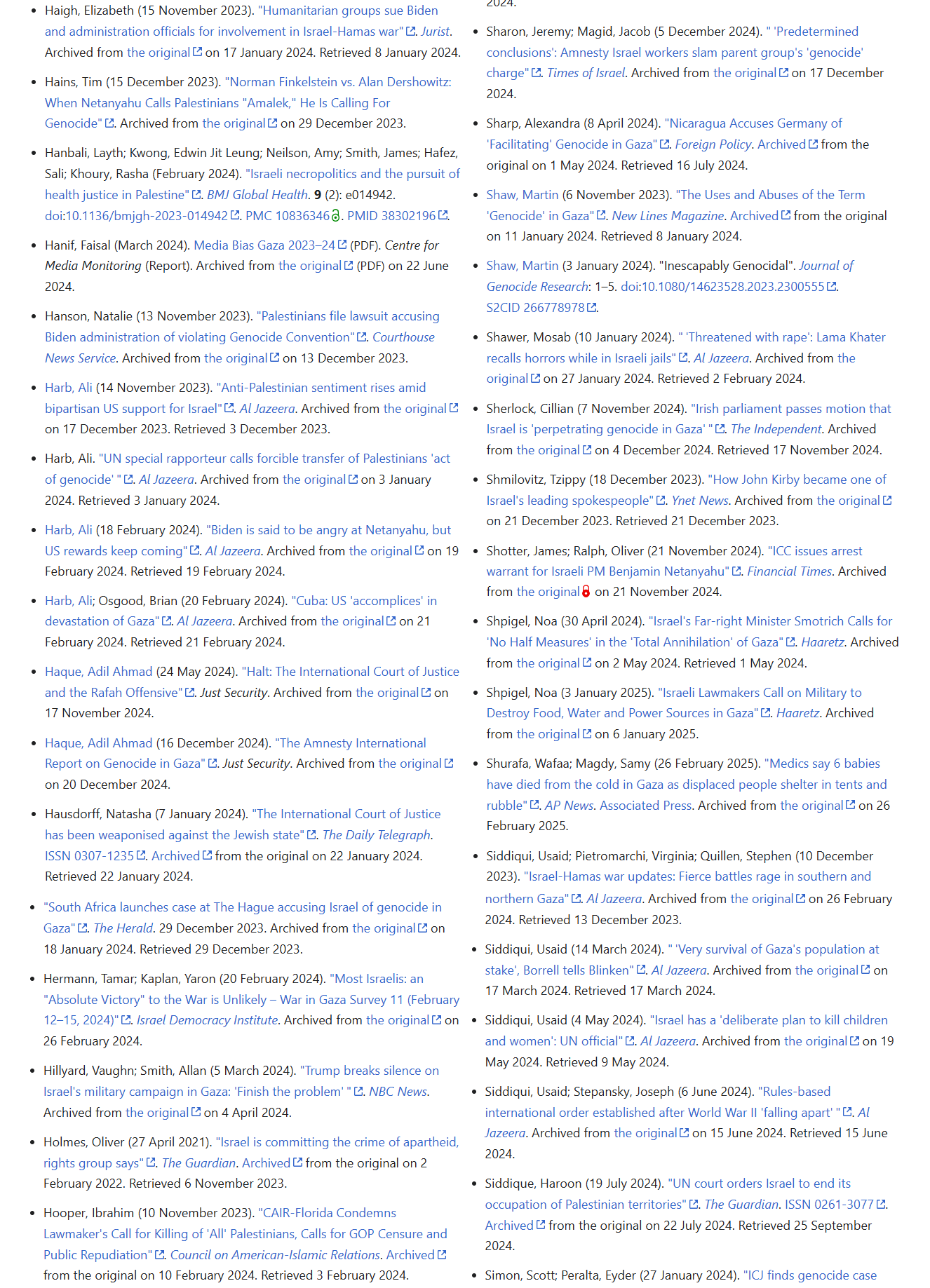Click "Haque, Adil Ahmad" author link dated 24 May 2024
The image size is (930, 1288).
tap(98, 672)
